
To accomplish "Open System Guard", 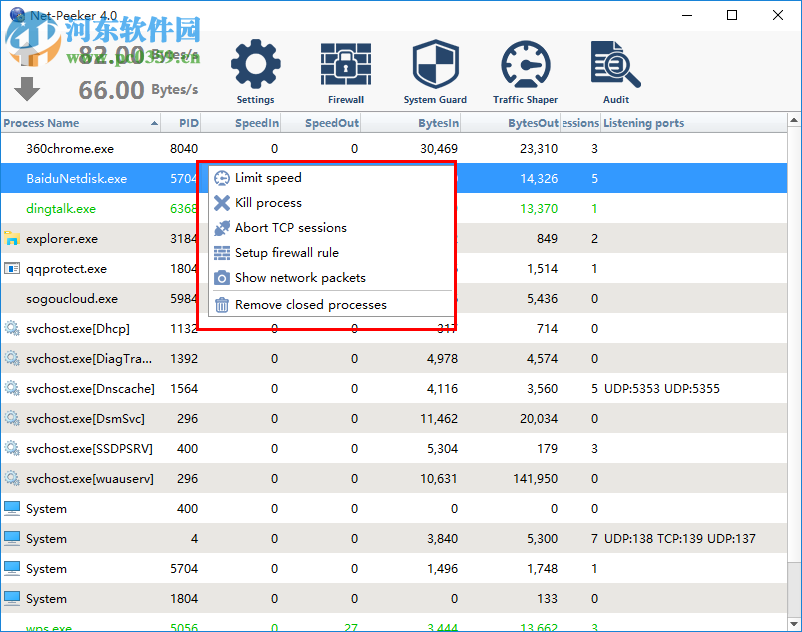I will [x=435, y=70].
